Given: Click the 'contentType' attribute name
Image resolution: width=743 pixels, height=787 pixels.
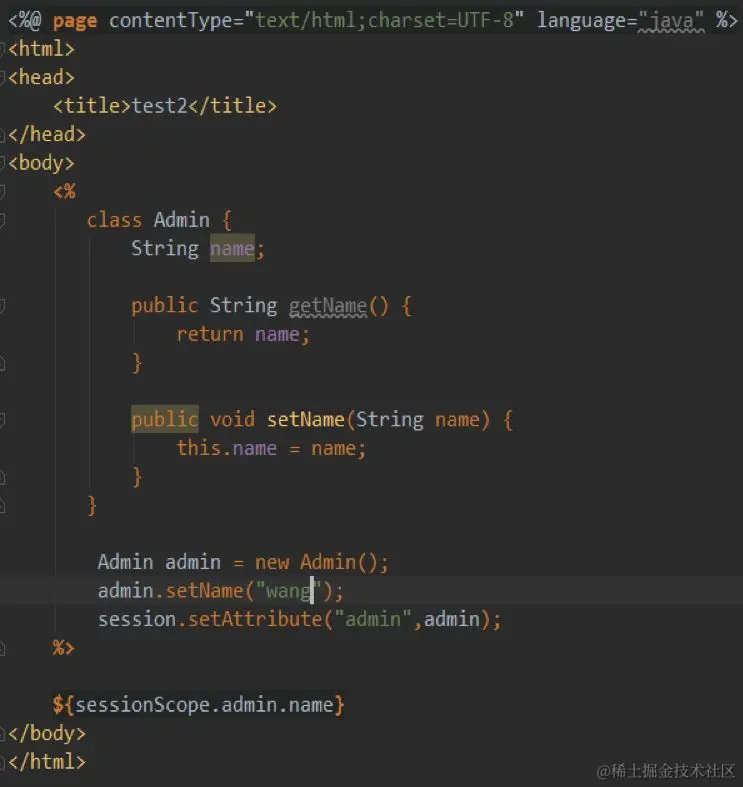Looking at the screenshot, I should point(171,21).
